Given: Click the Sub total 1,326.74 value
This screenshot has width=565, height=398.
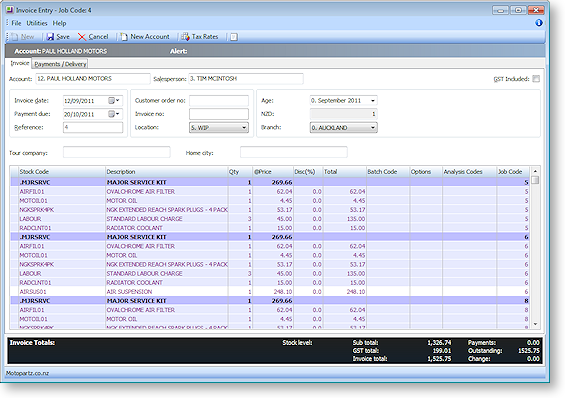Looking at the screenshot, I should click(439, 343).
